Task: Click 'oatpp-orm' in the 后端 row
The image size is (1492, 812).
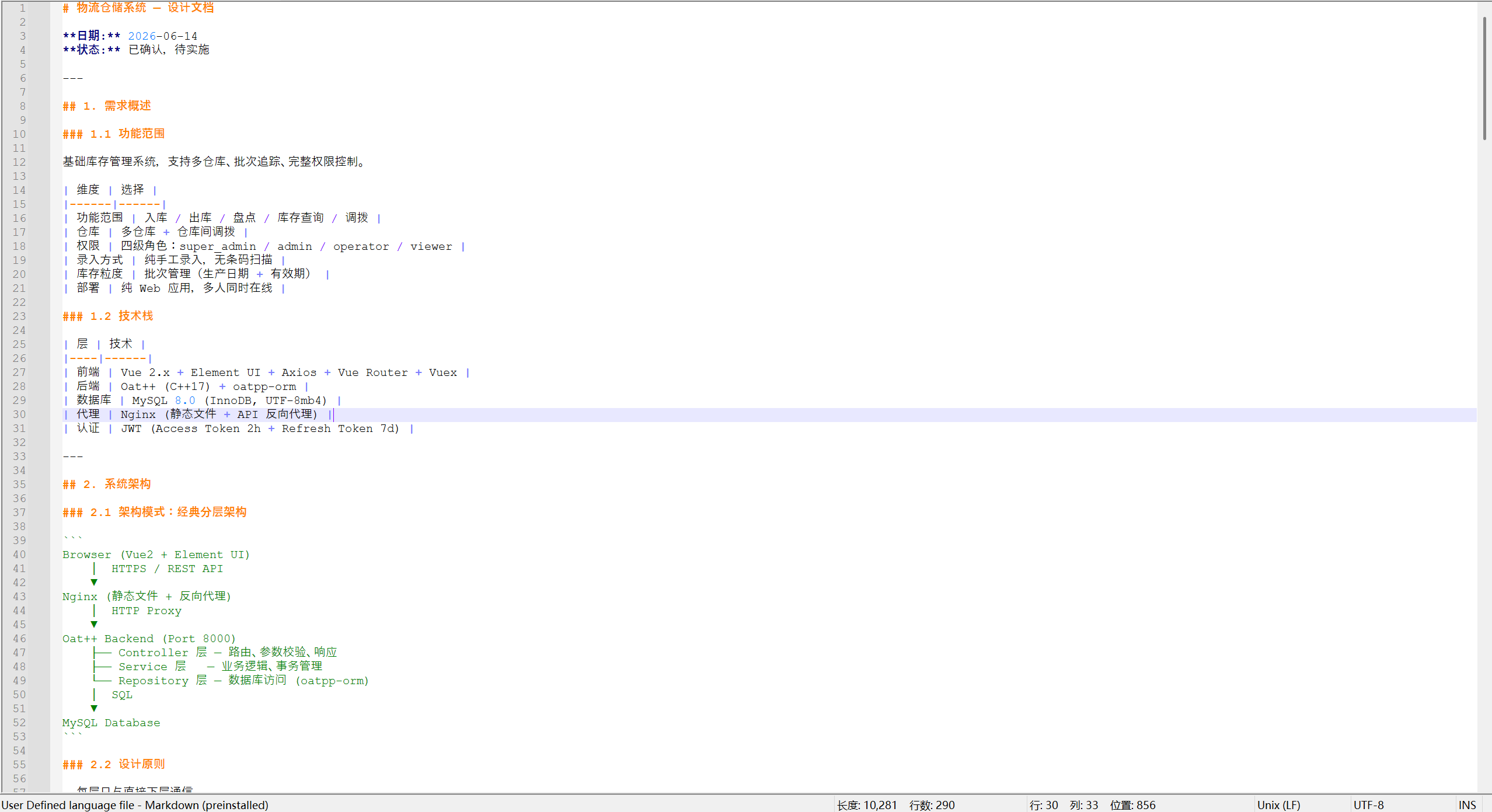Action: 264,387
